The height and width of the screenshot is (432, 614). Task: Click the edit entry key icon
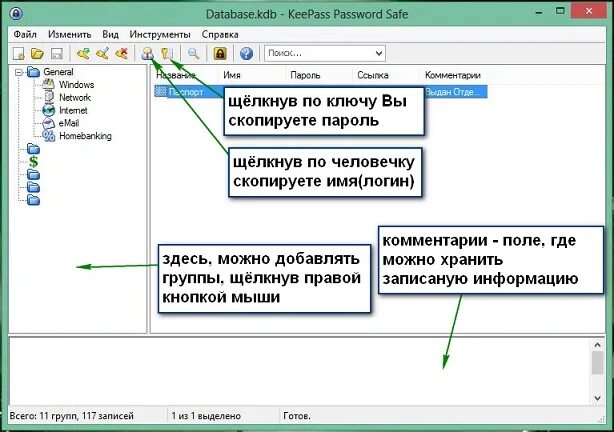coord(102,53)
